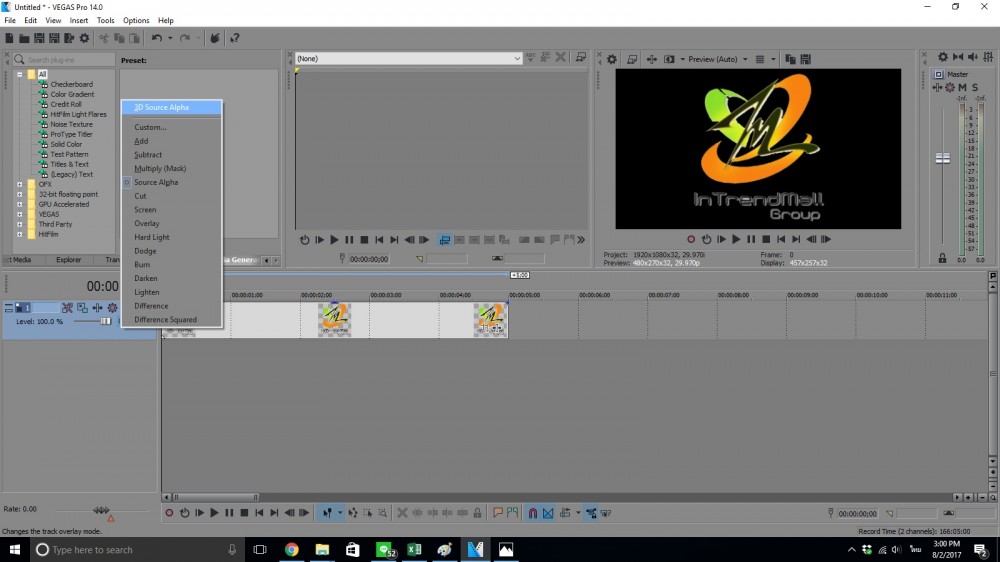Pause playback in the video preview
Image resolution: width=1000 pixels, height=562 pixels.
[751, 239]
